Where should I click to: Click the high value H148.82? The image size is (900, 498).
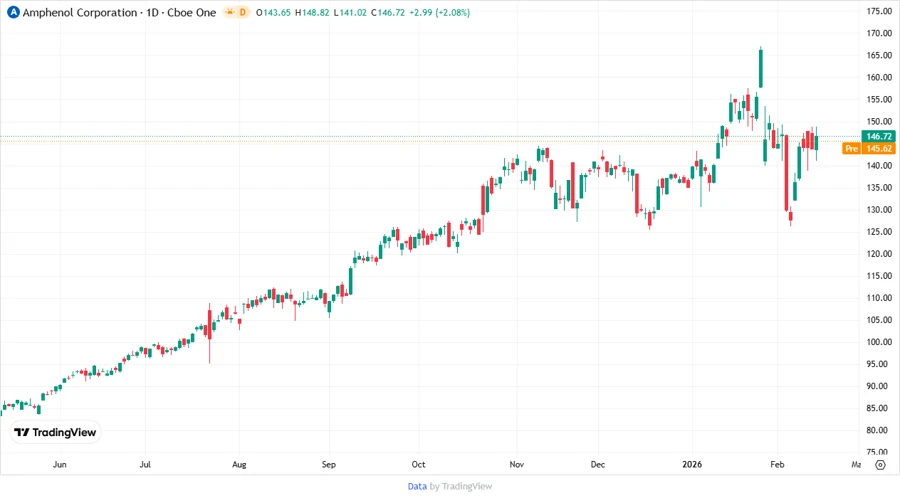point(312,13)
